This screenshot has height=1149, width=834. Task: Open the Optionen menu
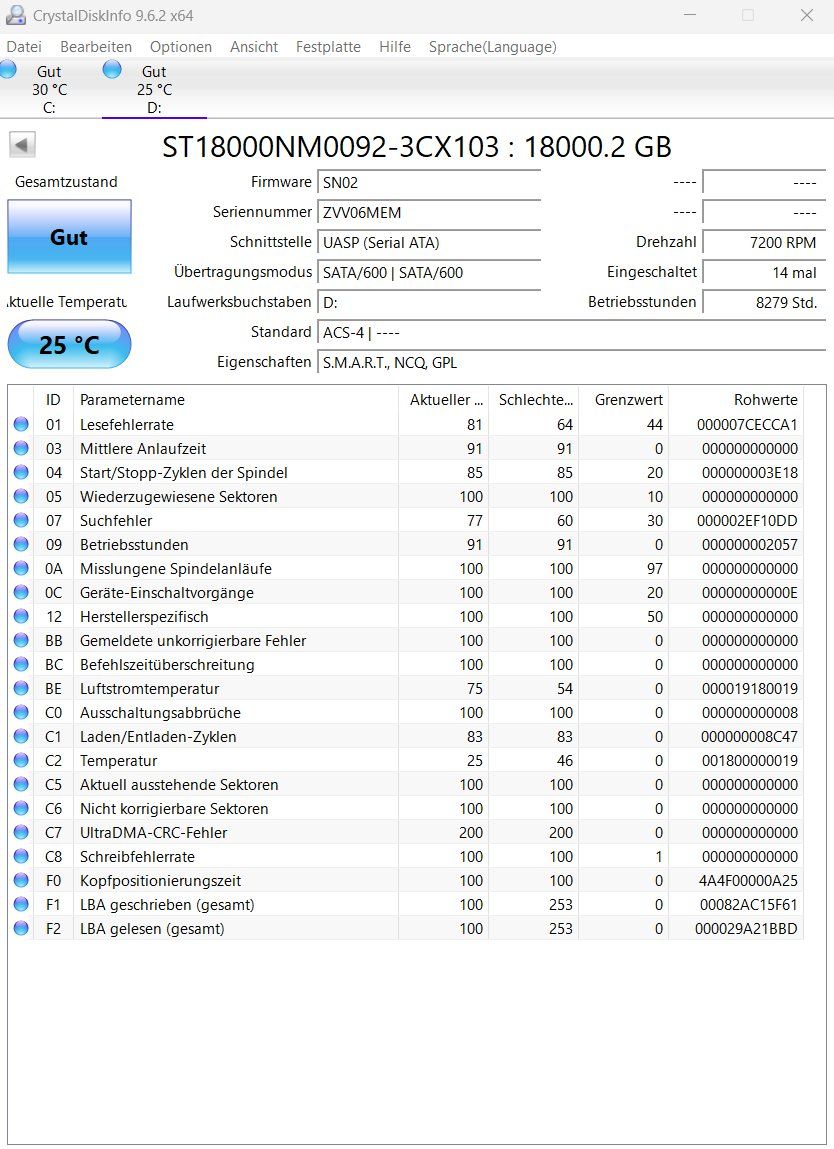[x=181, y=47]
